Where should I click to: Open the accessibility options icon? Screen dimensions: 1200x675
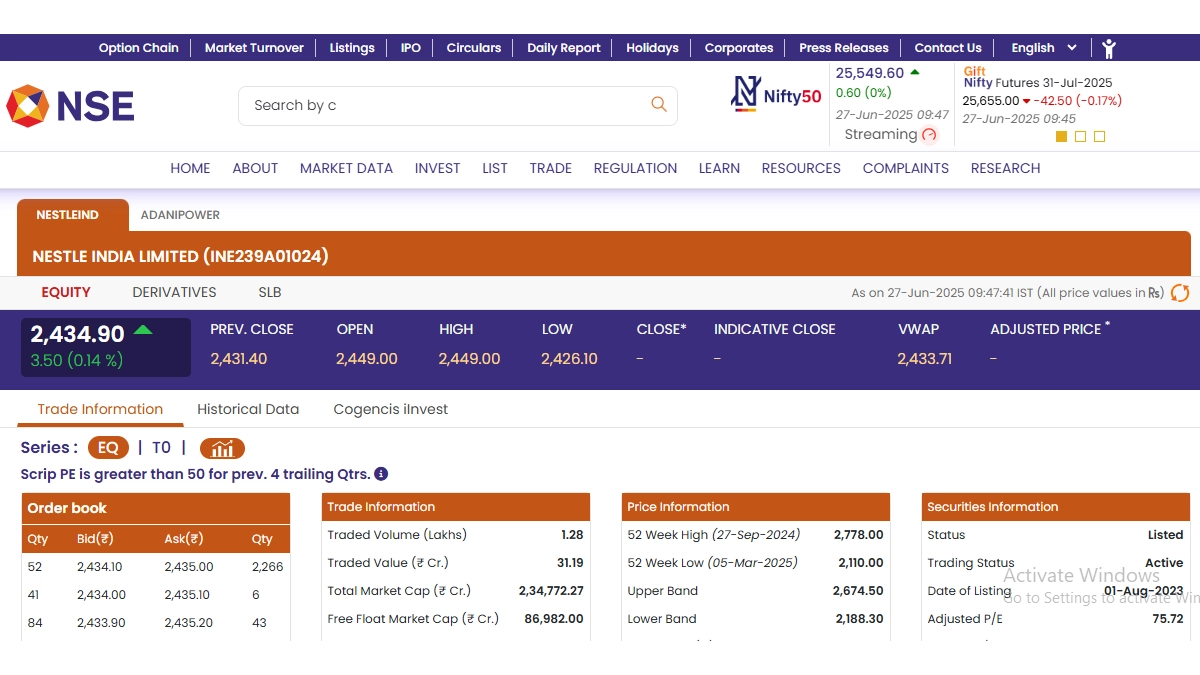point(1108,48)
